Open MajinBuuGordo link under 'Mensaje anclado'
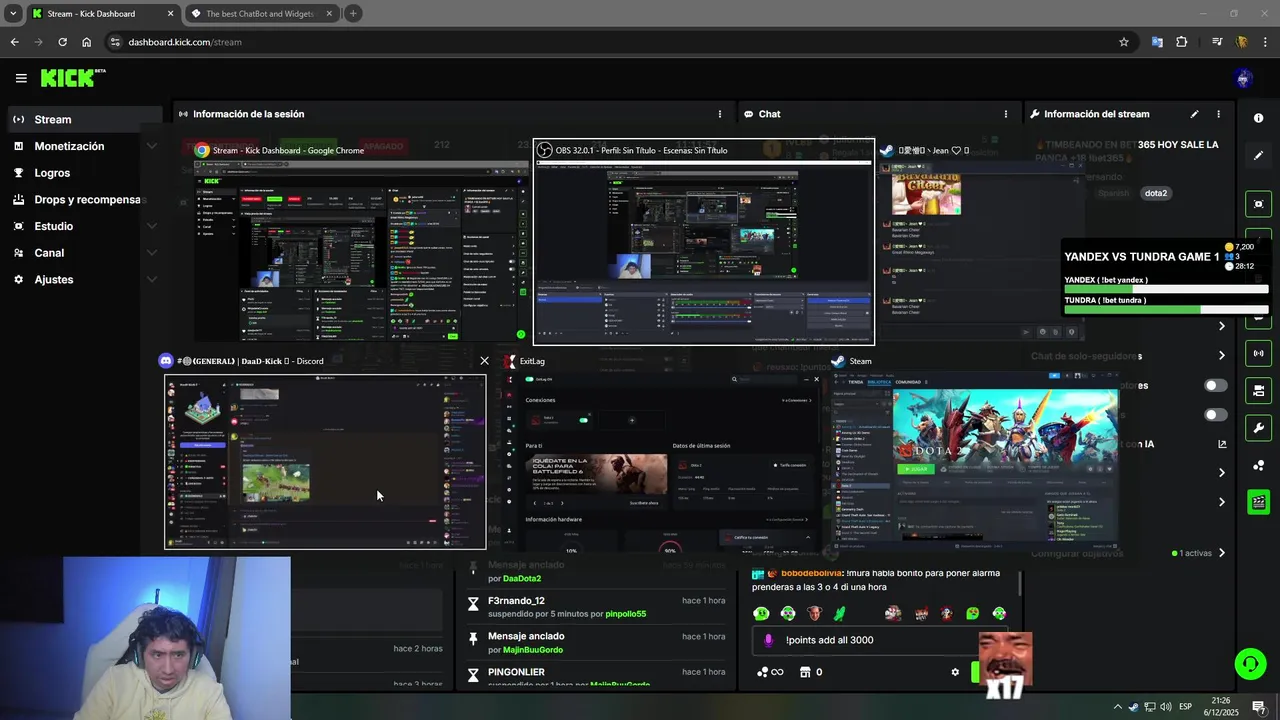This screenshot has height=720, width=1280. click(533, 650)
